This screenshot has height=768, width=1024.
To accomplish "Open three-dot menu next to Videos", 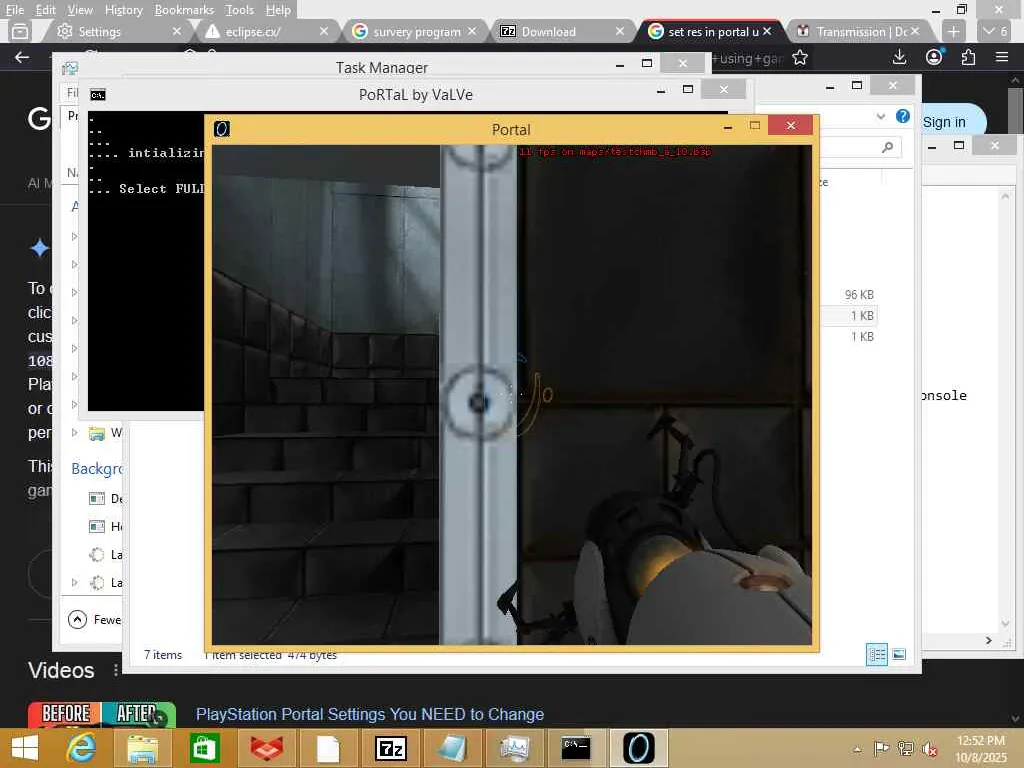I will pyautogui.click(x=116, y=670).
